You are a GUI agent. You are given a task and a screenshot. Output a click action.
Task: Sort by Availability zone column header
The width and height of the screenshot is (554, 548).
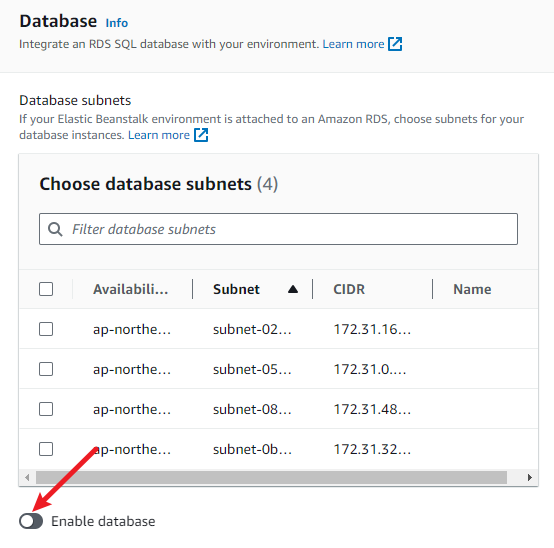[x=130, y=289]
